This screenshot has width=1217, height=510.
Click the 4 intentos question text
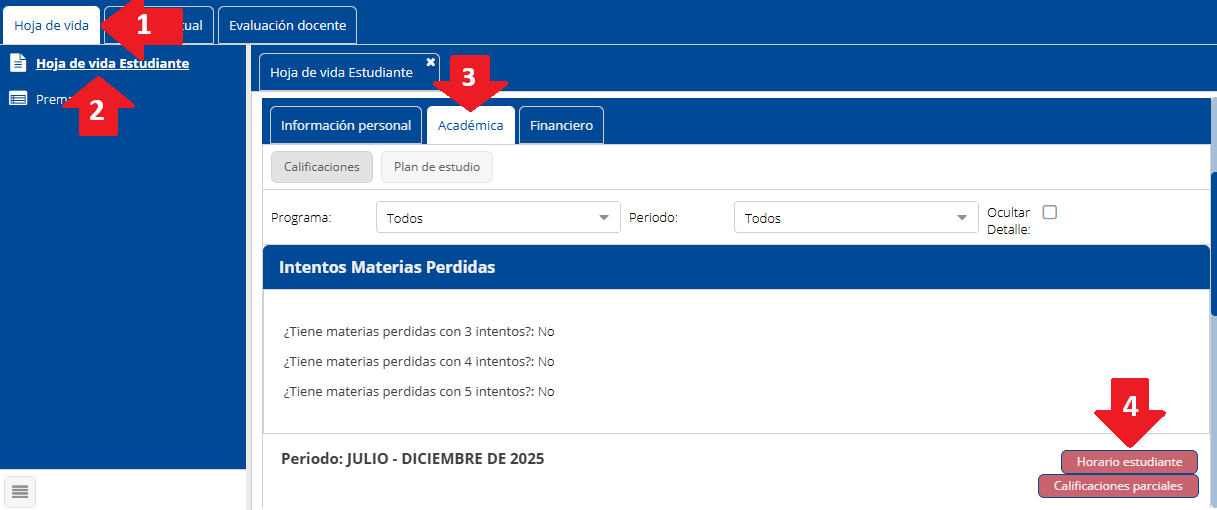[419, 361]
